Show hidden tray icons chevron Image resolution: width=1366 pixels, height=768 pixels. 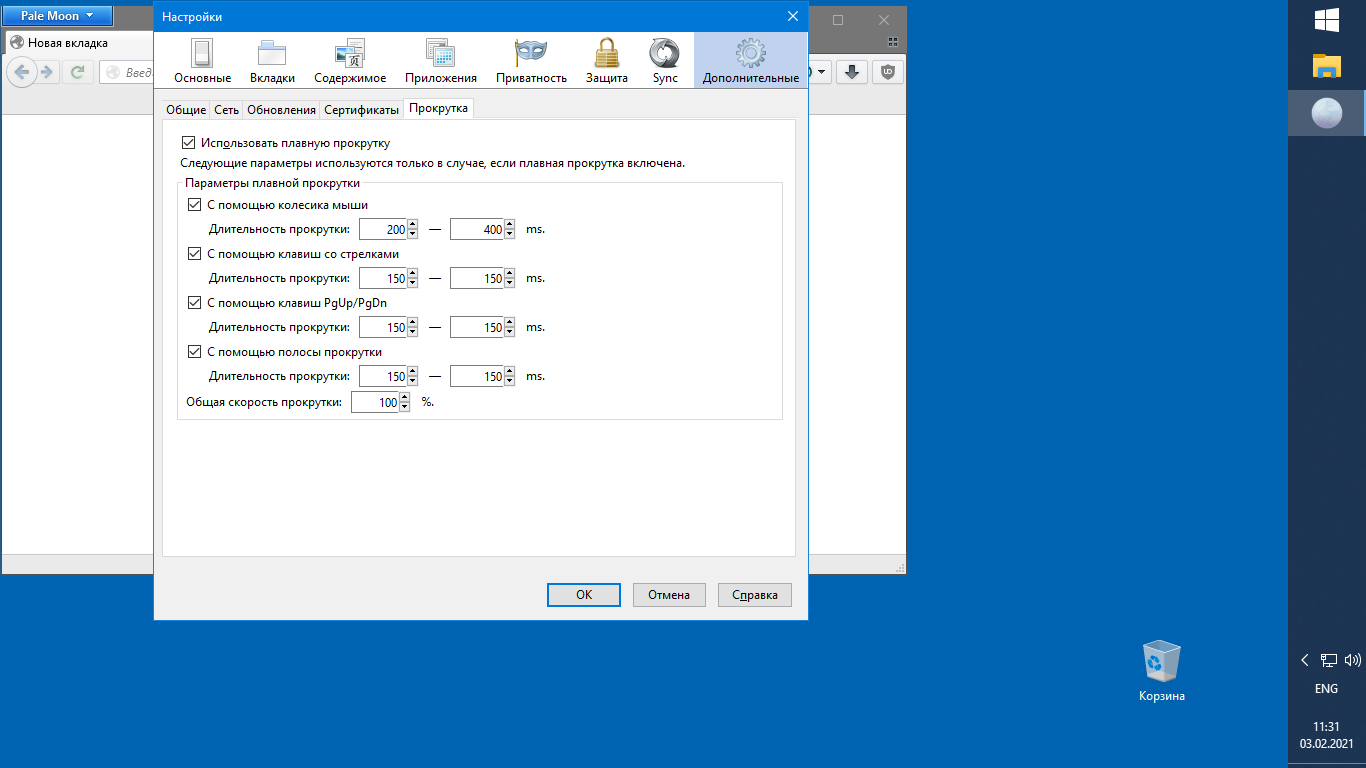(x=1304, y=660)
